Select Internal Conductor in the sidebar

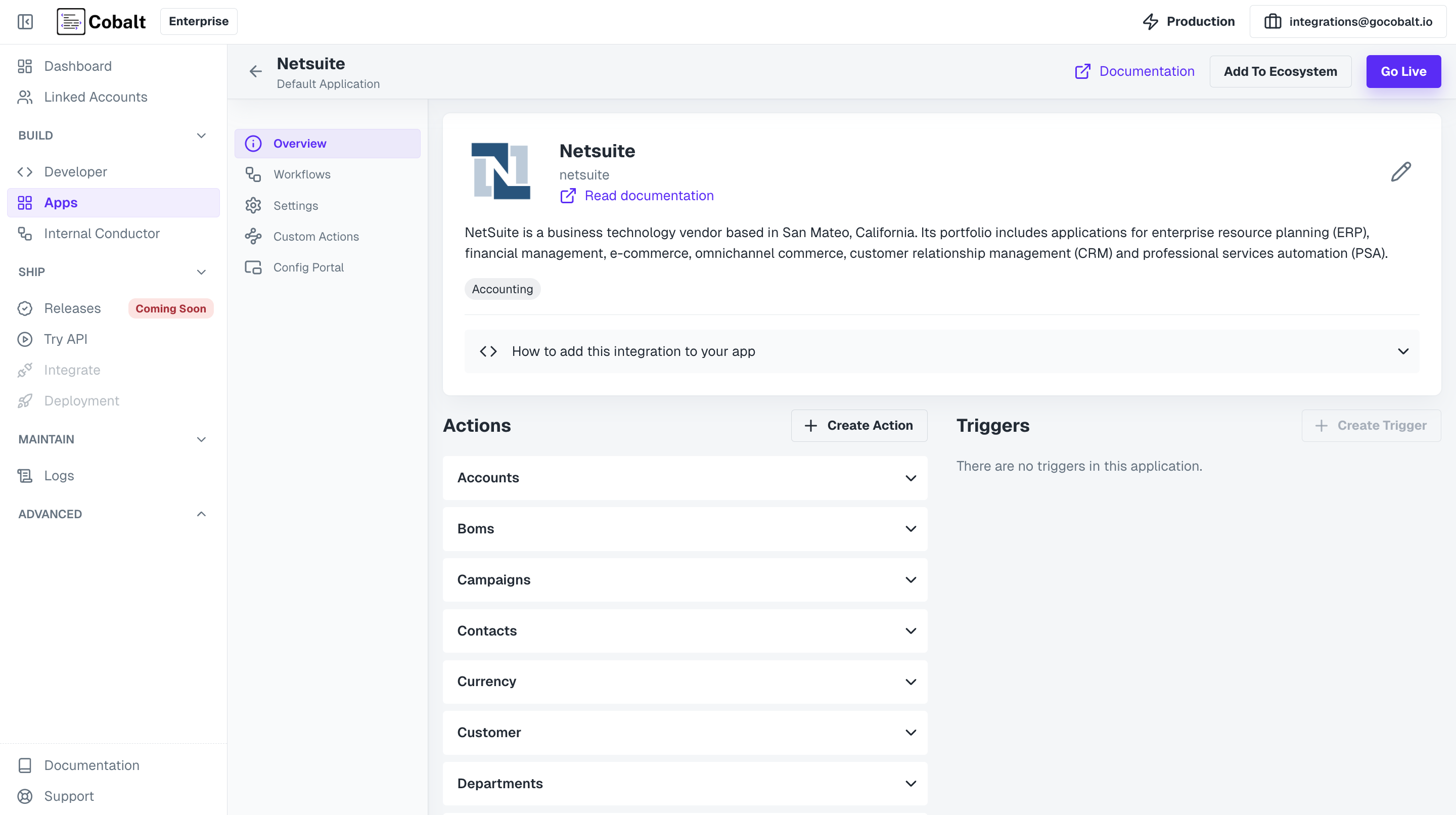pyautogui.click(x=102, y=233)
